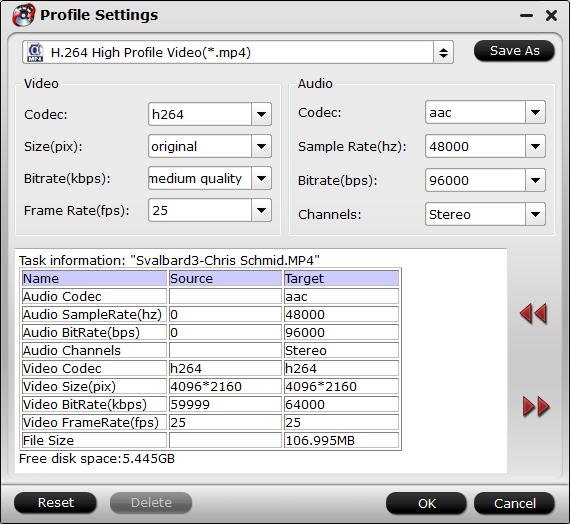This screenshot has height=524, width=570.
Task: Expand the audio Codec aac dropdown
Action: tap(535, 112)
